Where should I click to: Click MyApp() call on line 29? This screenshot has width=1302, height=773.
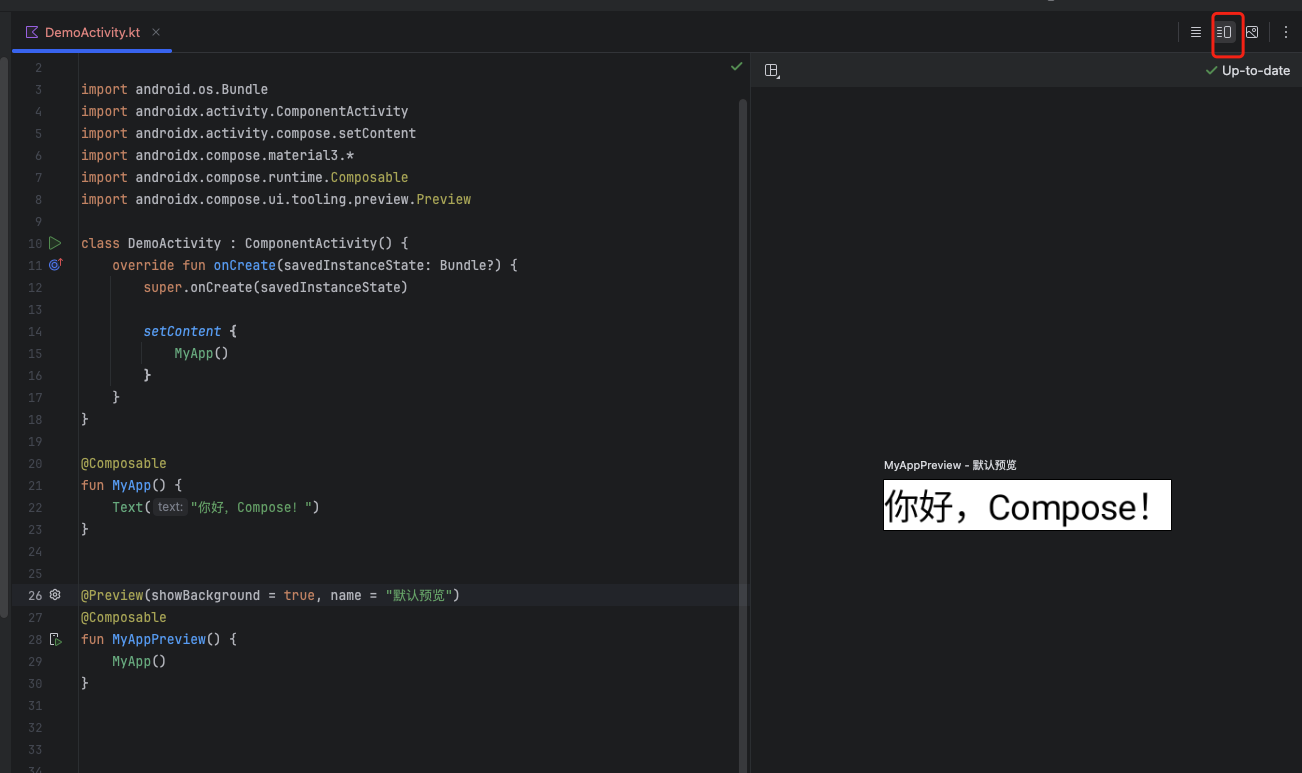pos(139,661)
